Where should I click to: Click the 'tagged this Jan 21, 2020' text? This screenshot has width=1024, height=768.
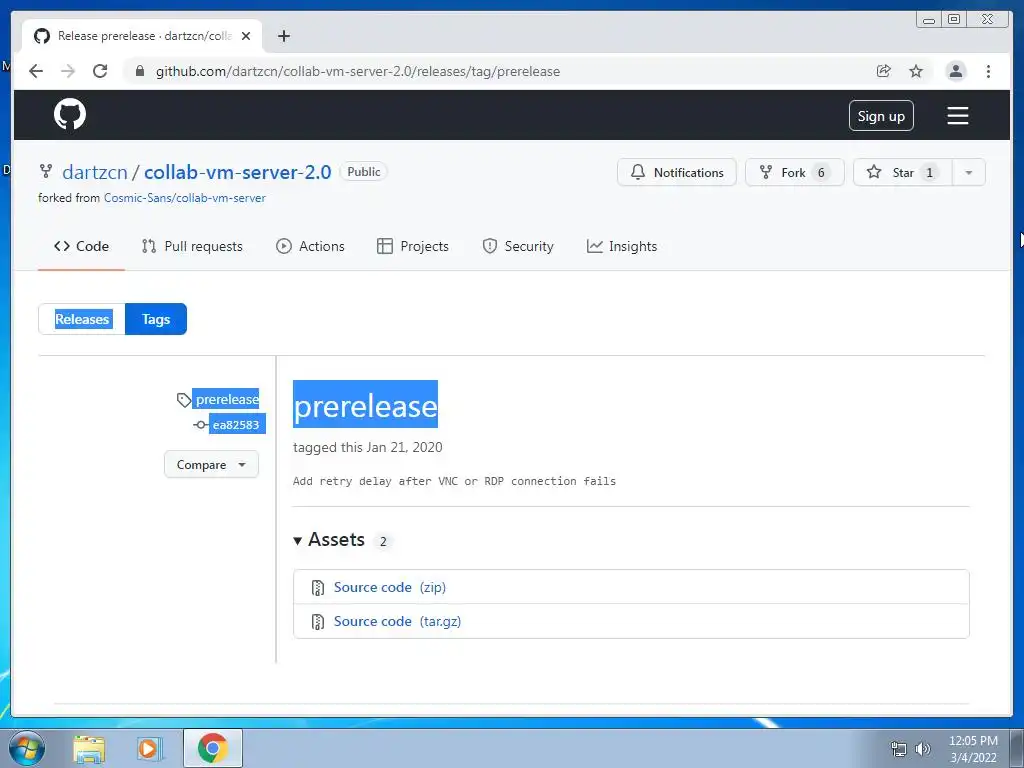pos(368,447)
